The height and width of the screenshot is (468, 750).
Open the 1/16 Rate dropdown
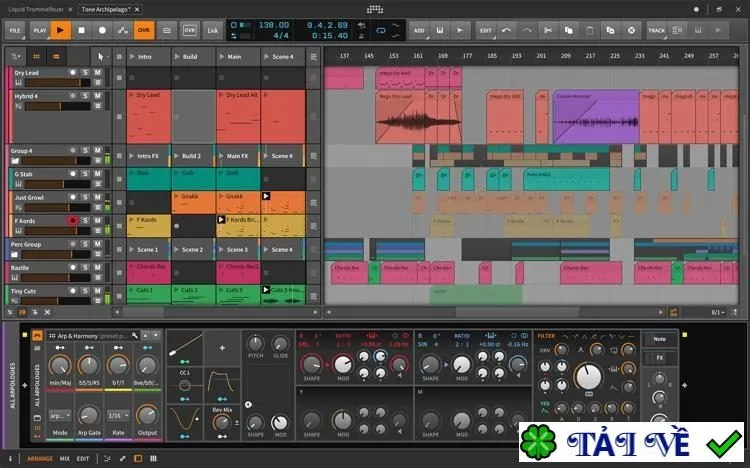click(x=118, y=416)
